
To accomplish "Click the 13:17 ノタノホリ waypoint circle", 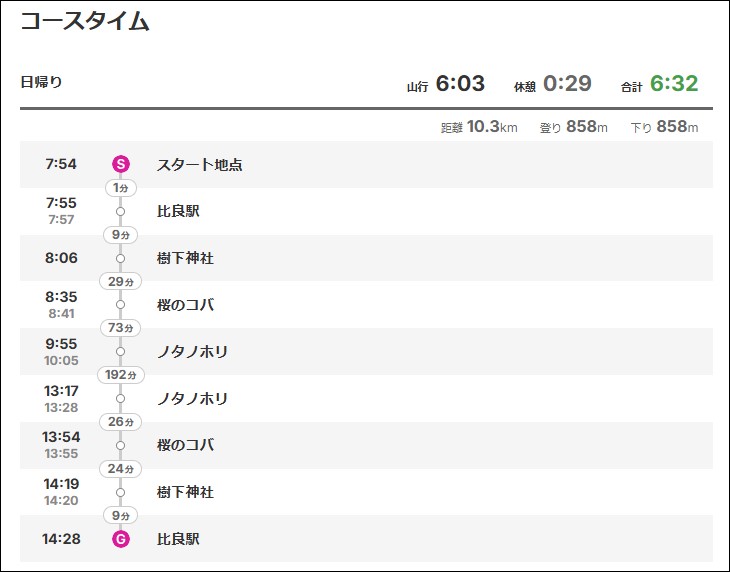I will click(121, 398).
